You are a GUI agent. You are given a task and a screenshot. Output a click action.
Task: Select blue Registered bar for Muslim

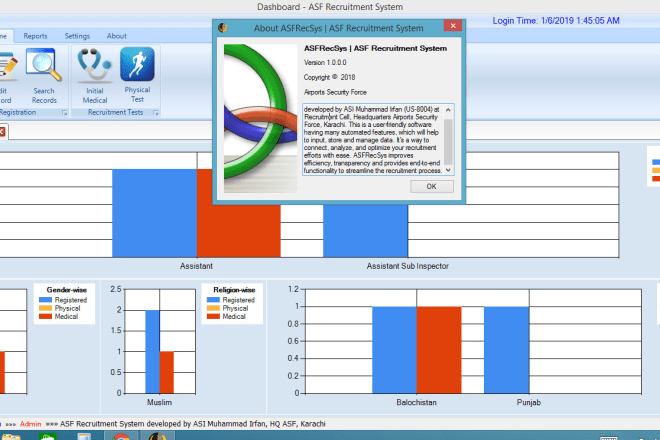152,352
